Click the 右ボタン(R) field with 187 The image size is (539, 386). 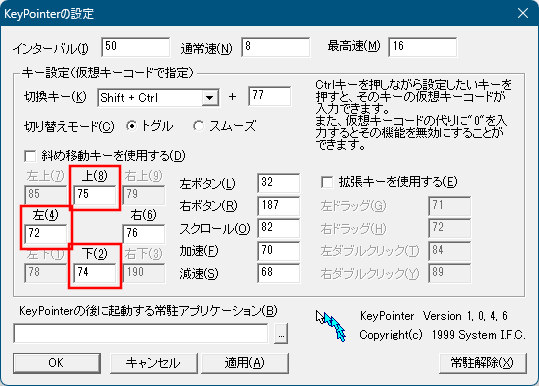pyautogui.click(x=278, y=206)
